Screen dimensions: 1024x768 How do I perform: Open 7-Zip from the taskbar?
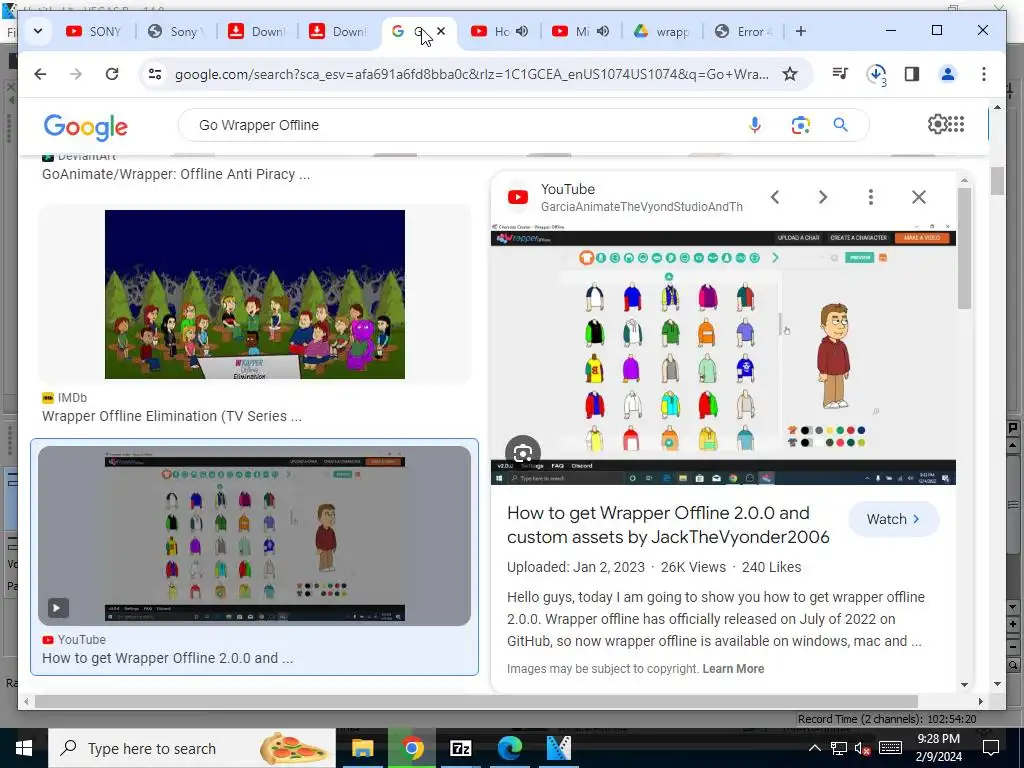[460, 748]
